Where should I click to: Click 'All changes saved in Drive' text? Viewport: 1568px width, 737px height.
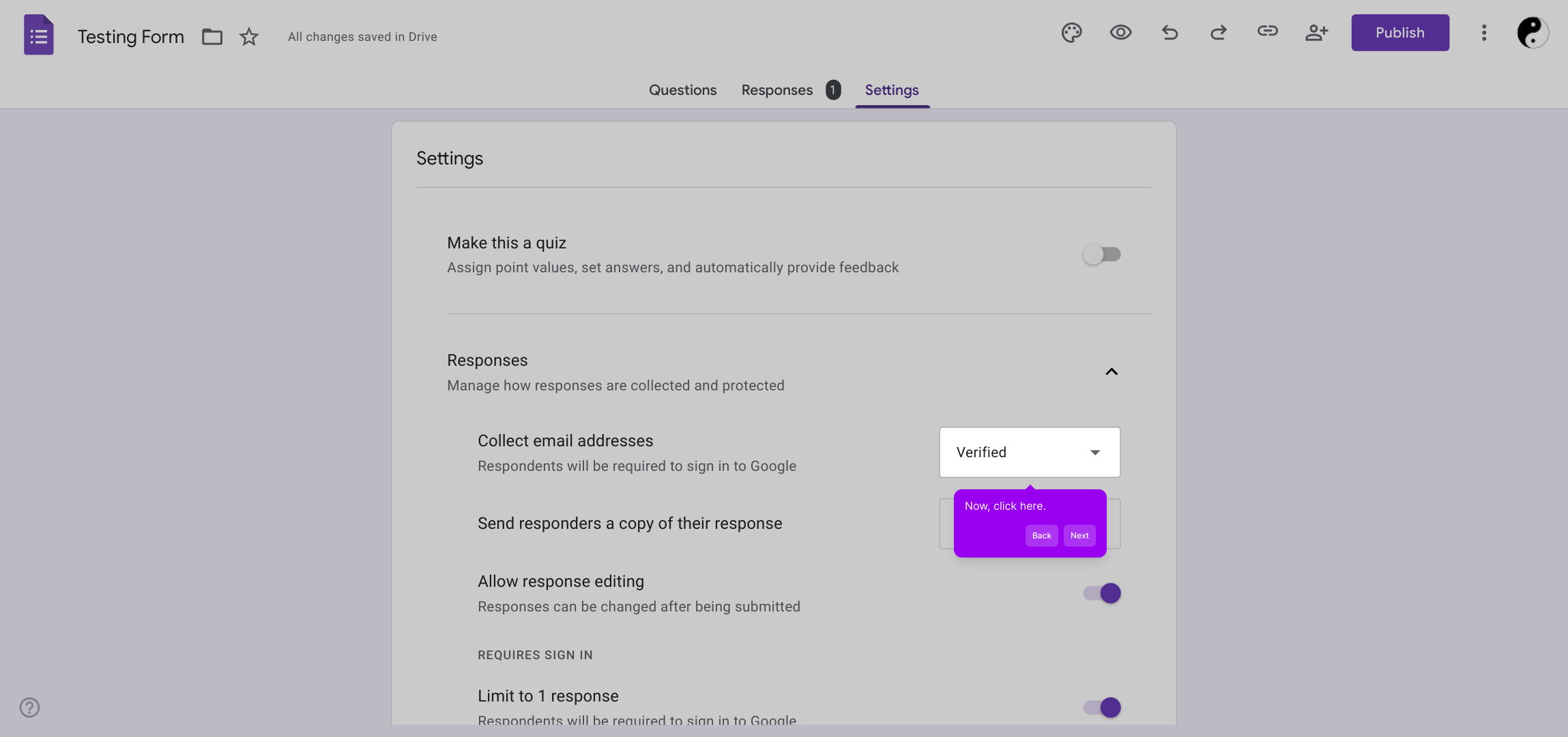(362, 37)
